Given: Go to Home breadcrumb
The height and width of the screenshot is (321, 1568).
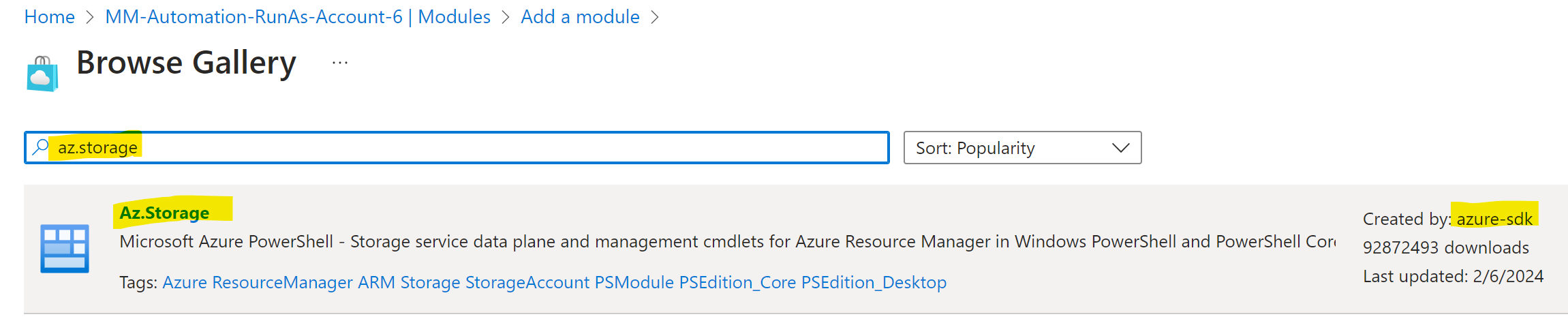Looking at the screenshot, I should (49, 16).
